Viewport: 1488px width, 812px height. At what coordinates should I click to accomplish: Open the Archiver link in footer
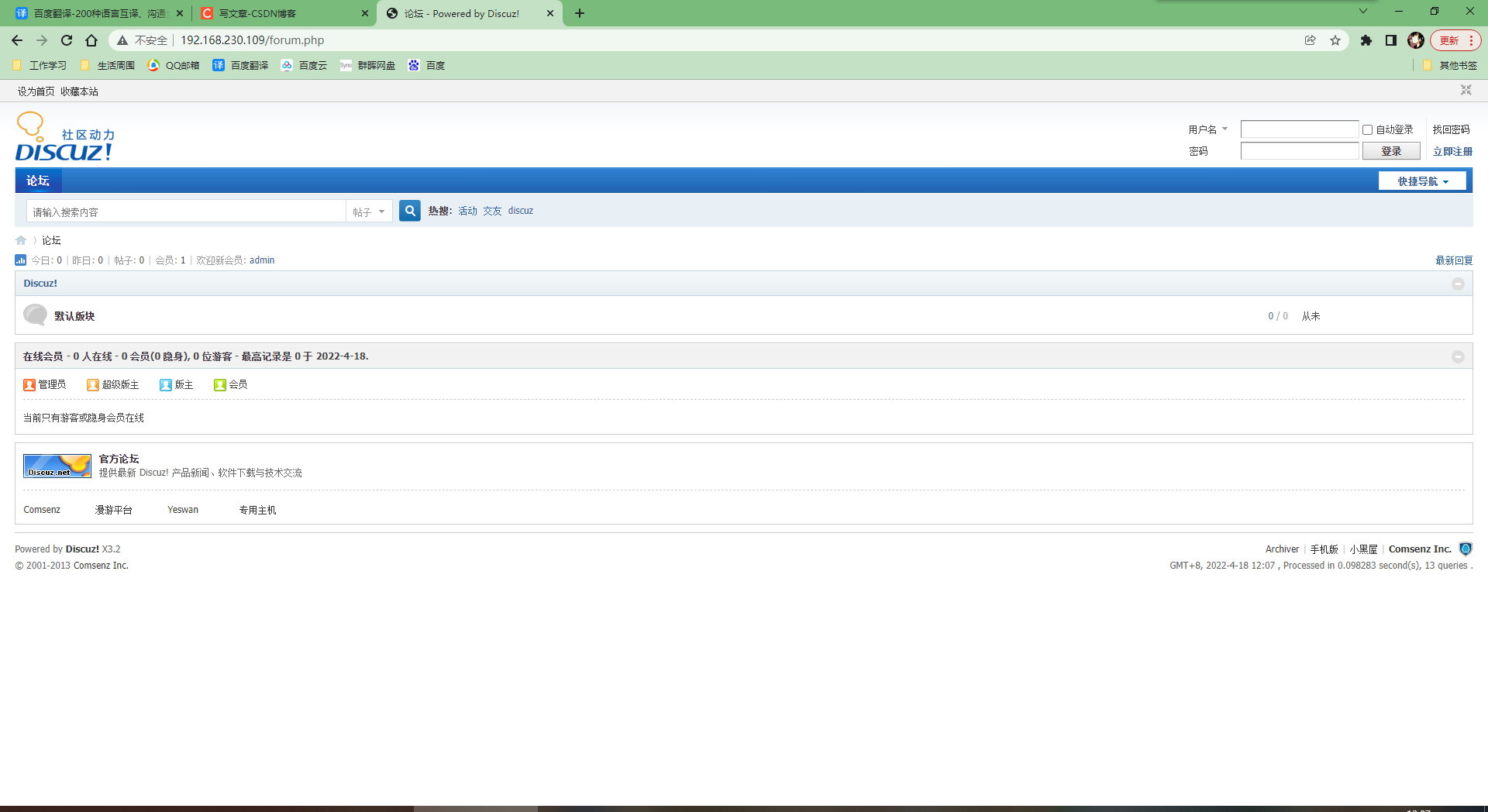point(1282,549)
